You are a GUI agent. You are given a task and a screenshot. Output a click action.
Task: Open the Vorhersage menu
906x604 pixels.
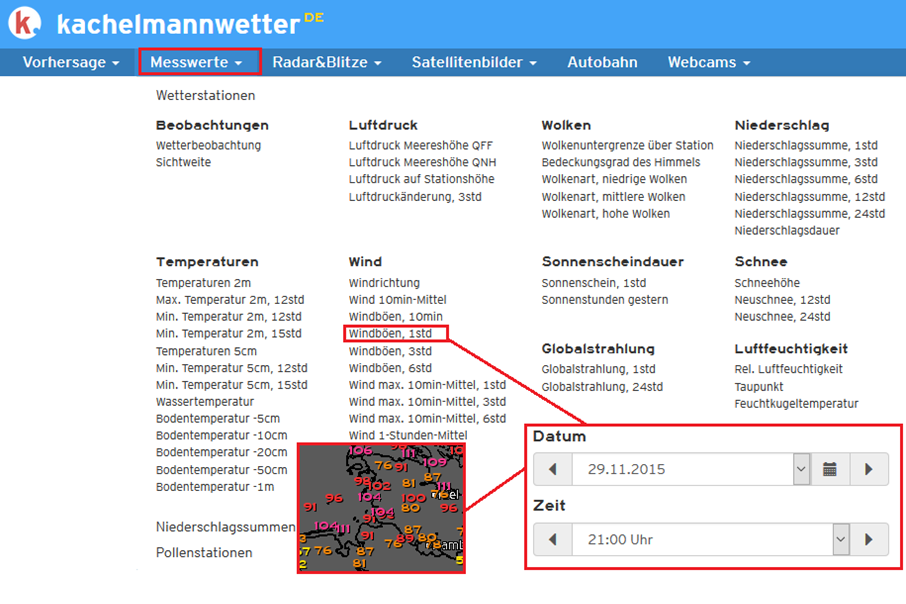(x=71, y=62)
